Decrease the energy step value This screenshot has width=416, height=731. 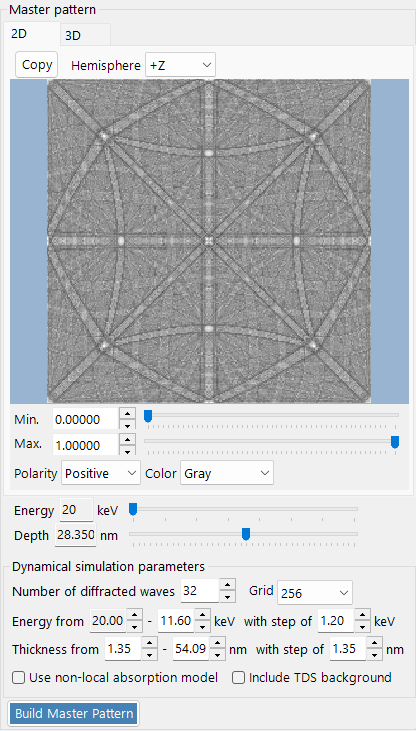362,626
